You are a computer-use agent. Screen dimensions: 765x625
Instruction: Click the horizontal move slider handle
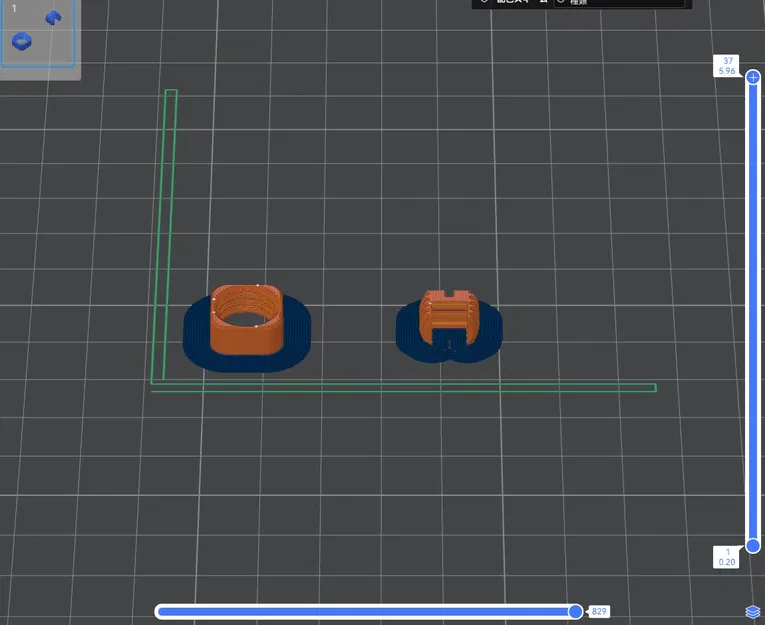coord(575,611)
